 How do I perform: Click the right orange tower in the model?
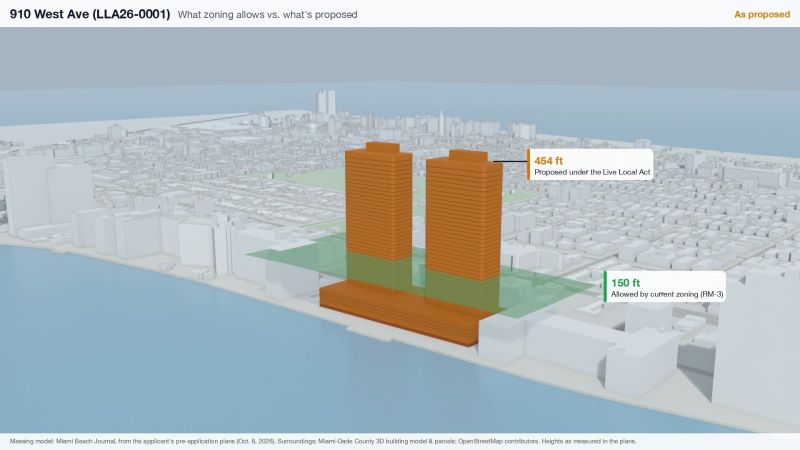(463, 217)
